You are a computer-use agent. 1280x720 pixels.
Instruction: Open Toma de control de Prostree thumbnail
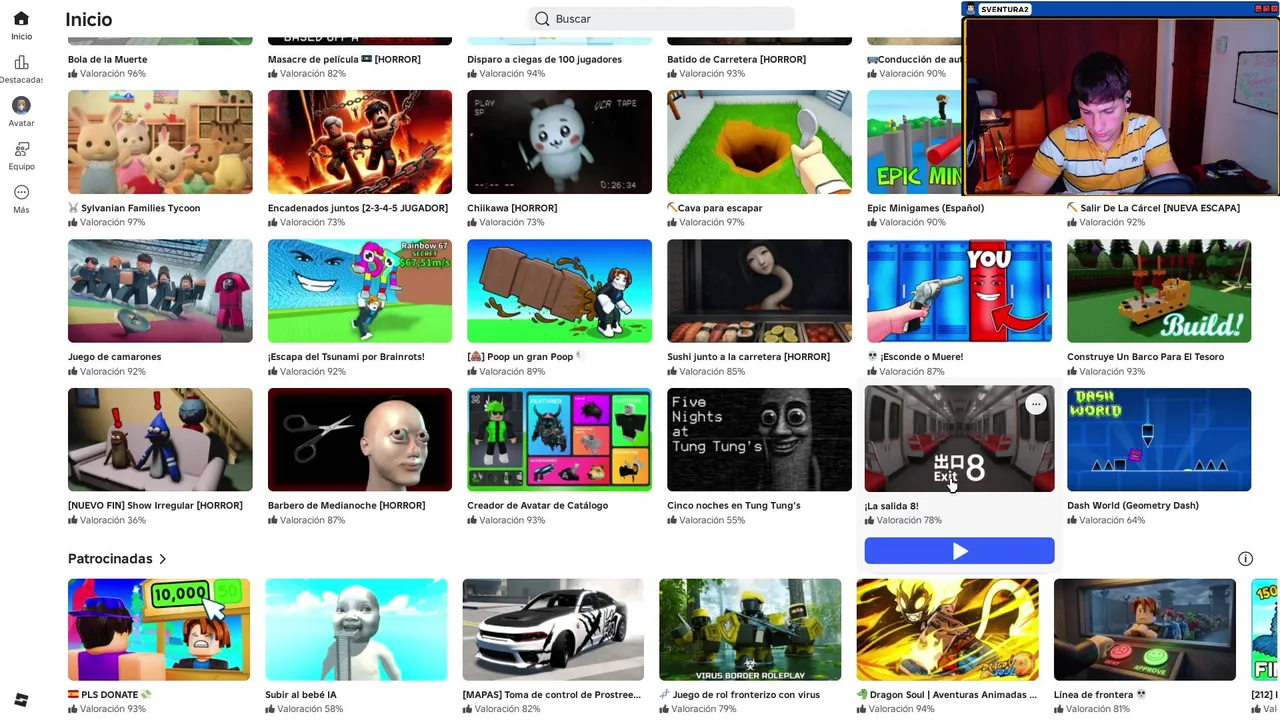pos(553,630)
